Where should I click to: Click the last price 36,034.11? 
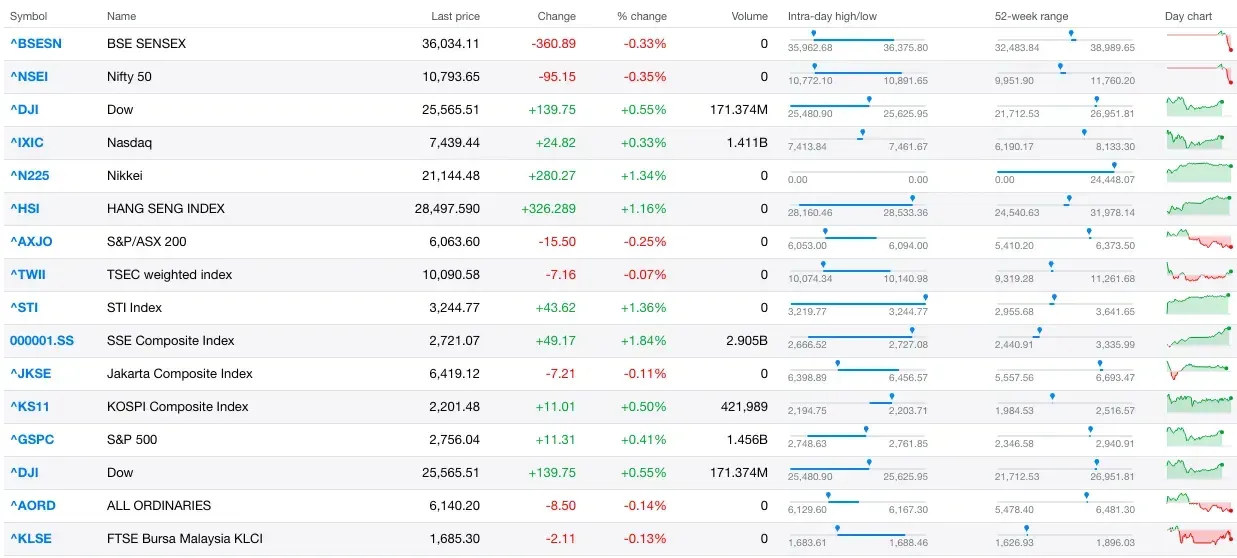click(452, 44)
